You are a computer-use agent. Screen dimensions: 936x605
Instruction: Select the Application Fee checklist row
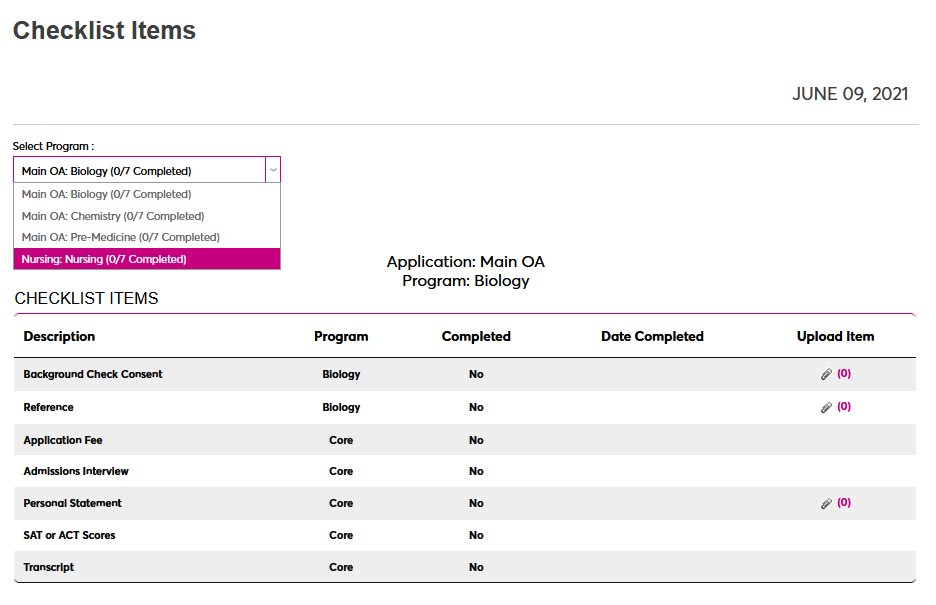[63, 440]
